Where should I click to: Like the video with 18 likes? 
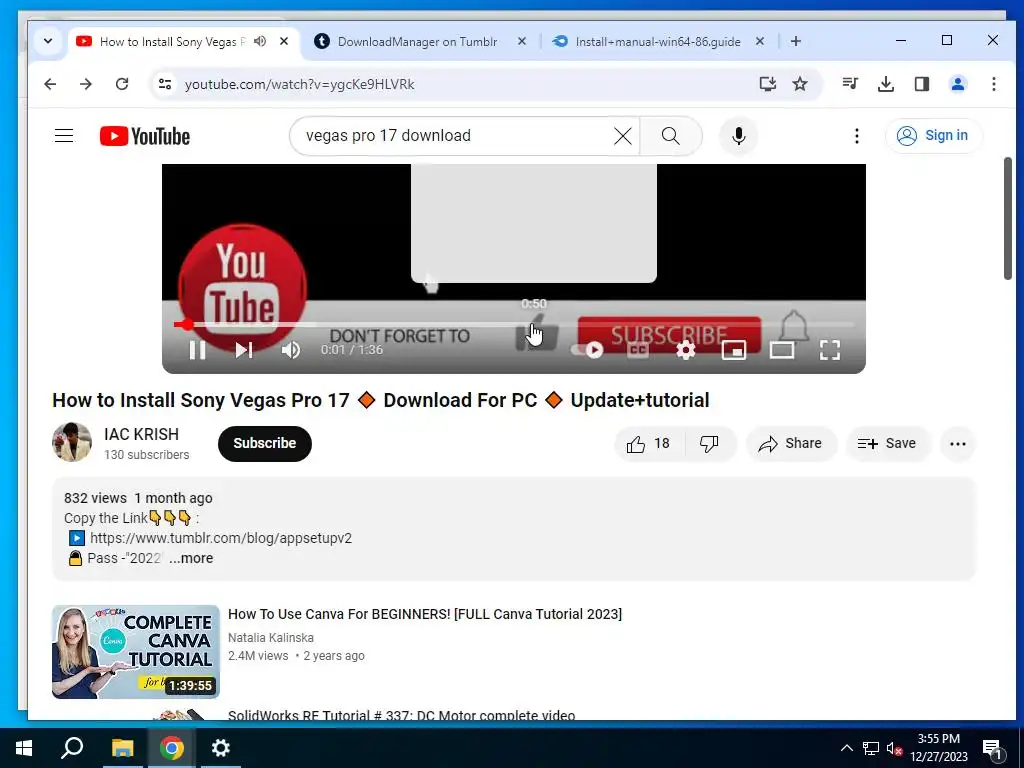[648, 444]
